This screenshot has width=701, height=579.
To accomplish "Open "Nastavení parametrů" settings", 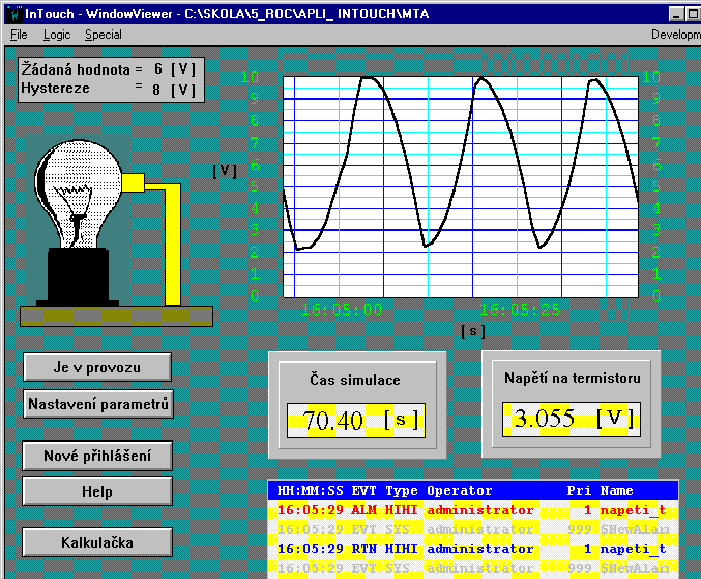I will click(97, 403).
